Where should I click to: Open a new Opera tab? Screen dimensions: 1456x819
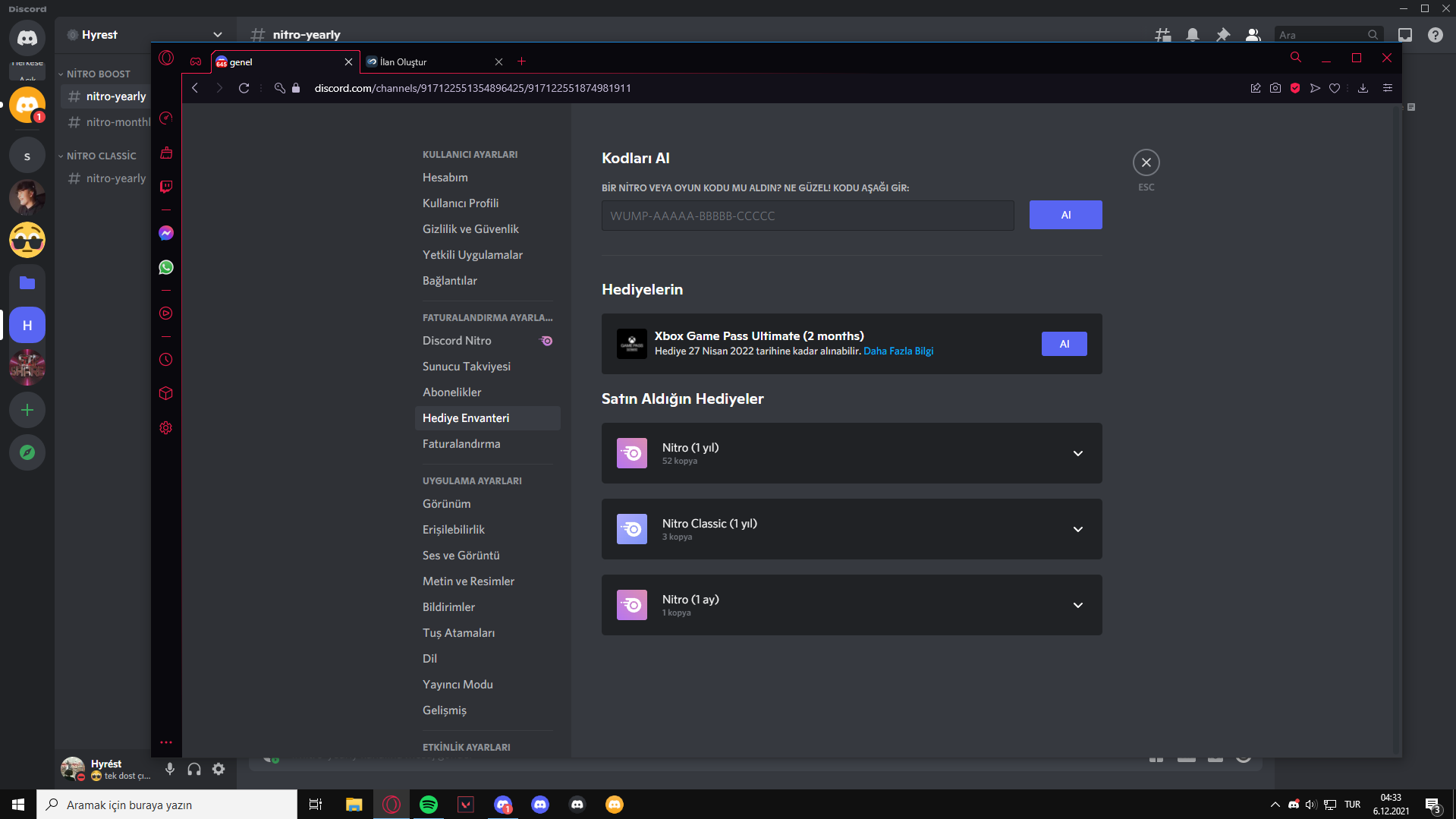(x=521, y=61)
